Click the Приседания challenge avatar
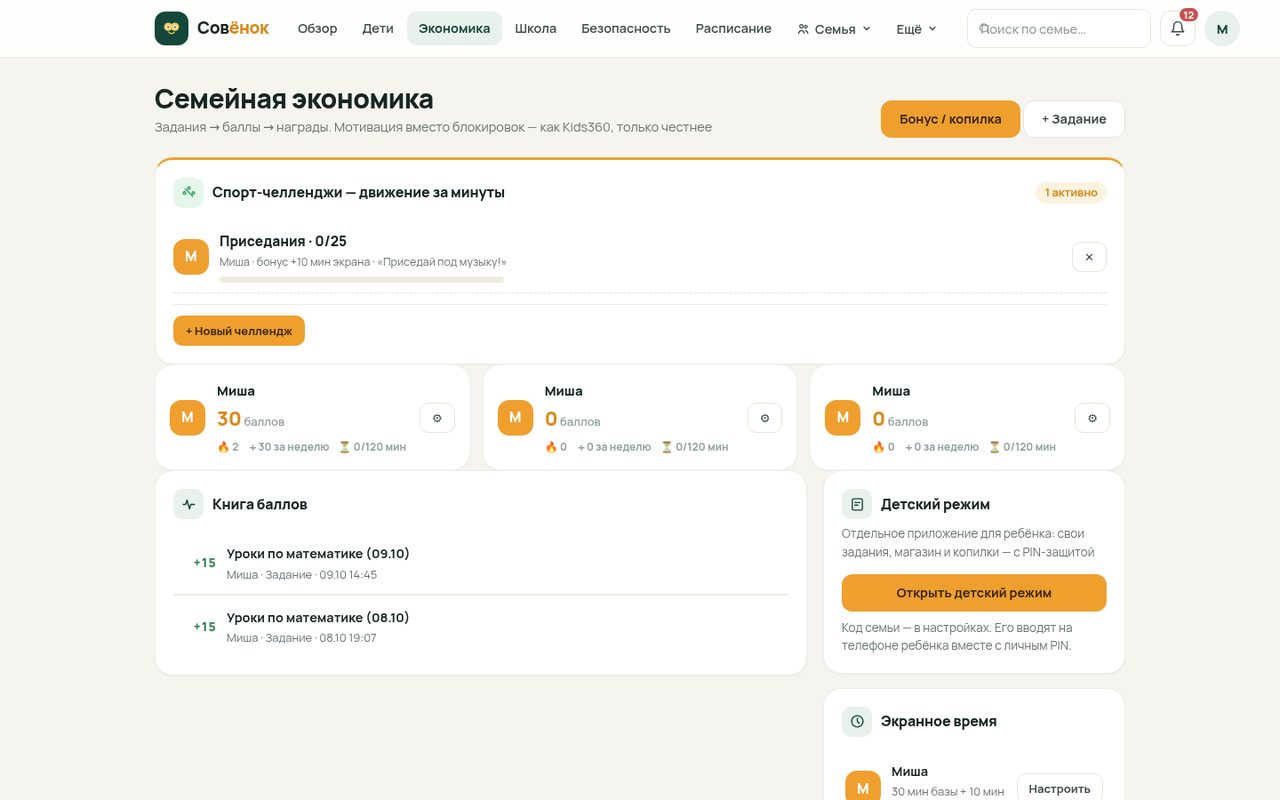 tap(191, 257)
